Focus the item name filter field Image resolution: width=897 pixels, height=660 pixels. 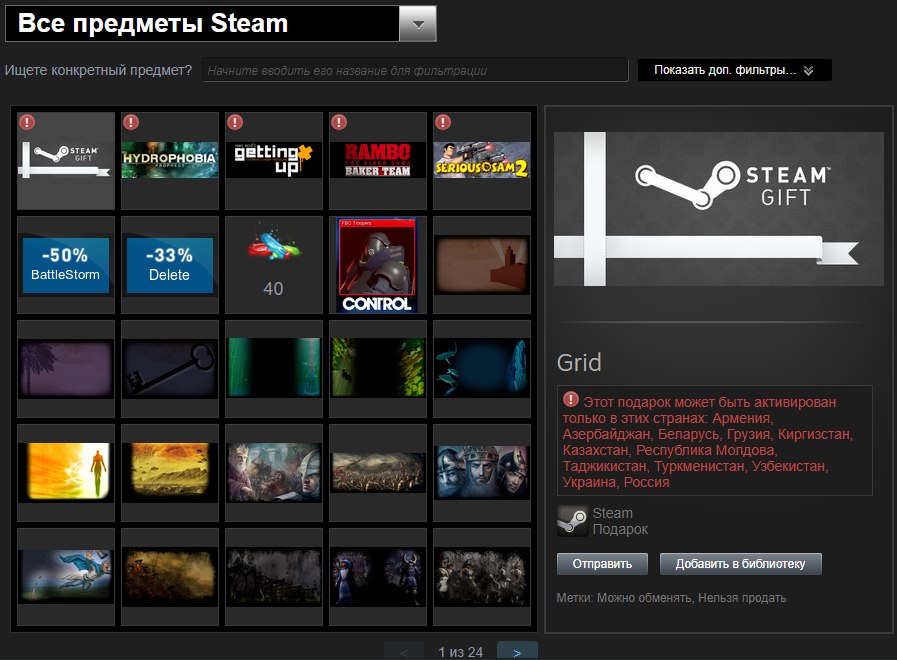click(415, 70)
